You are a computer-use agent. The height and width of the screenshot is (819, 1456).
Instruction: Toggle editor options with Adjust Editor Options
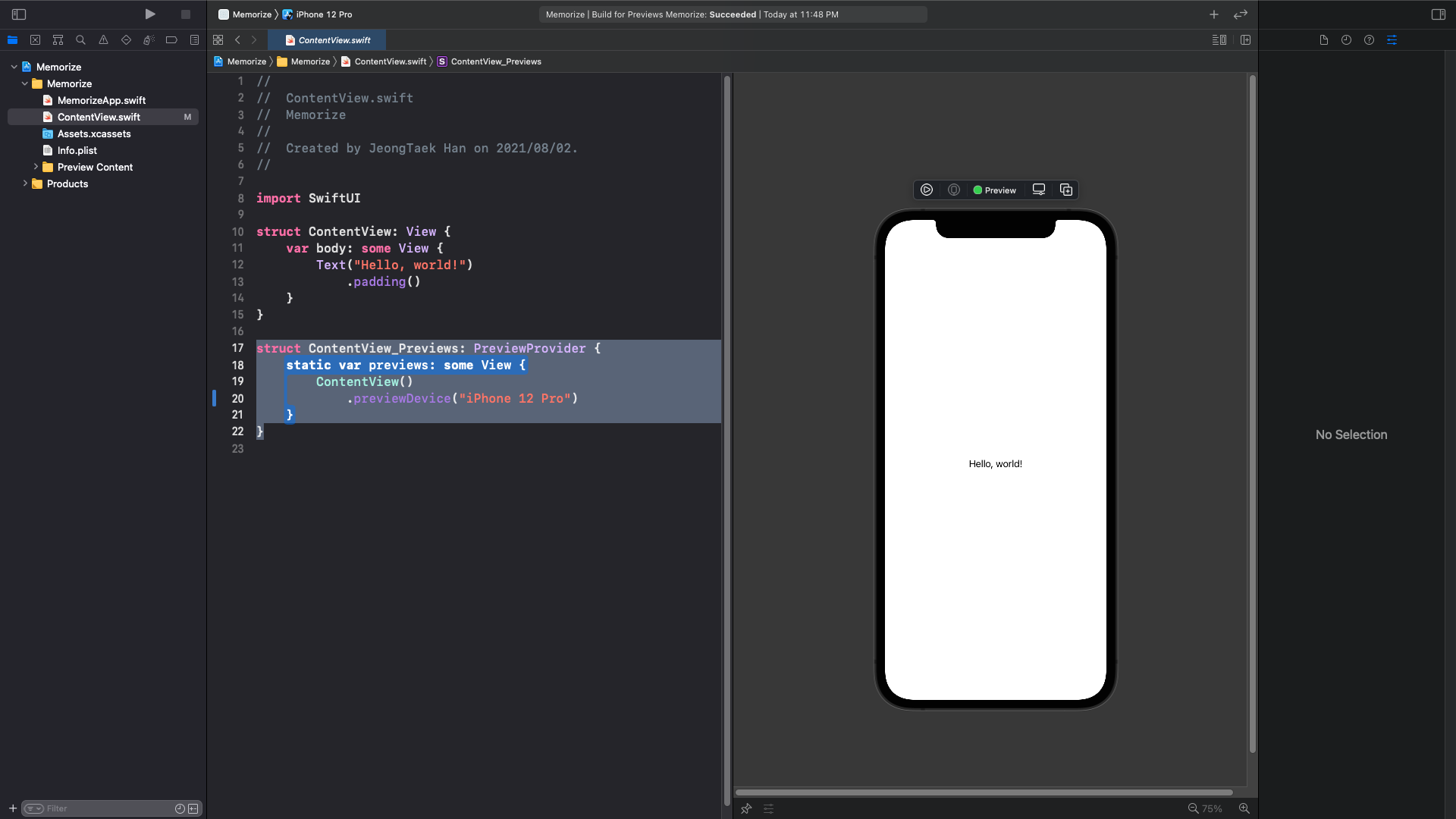(1219, 40)
